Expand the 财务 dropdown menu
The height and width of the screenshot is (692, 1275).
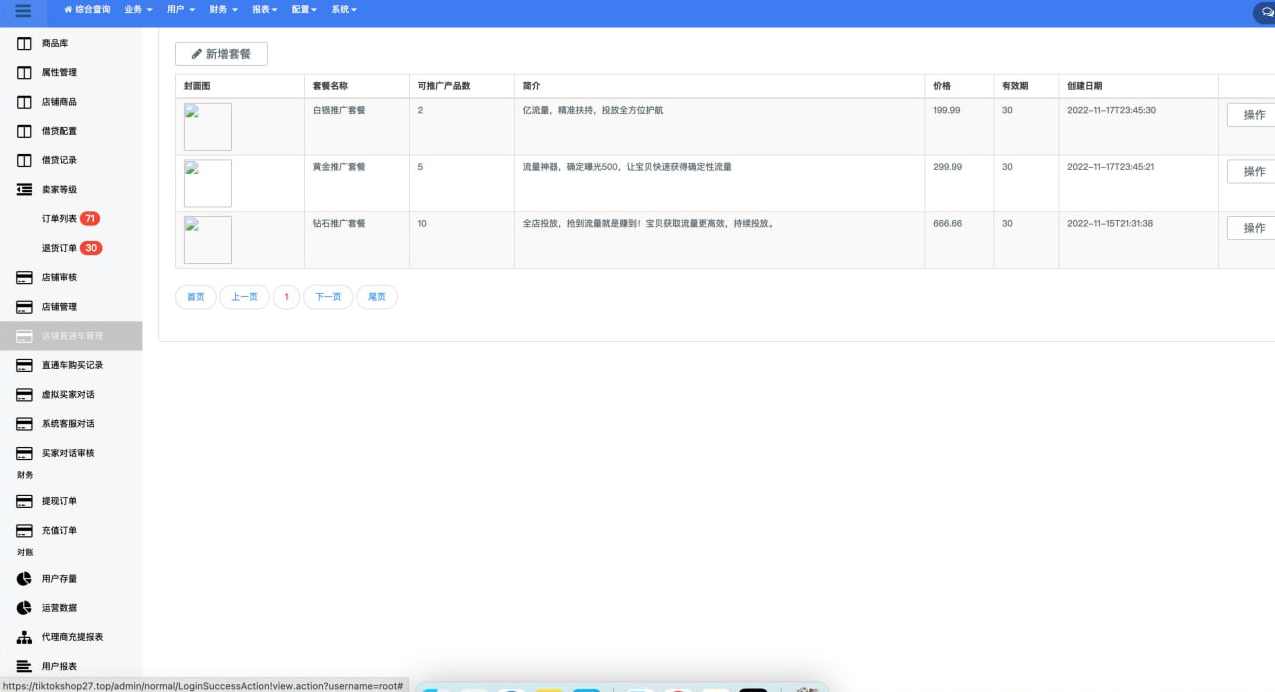(223, 9)
